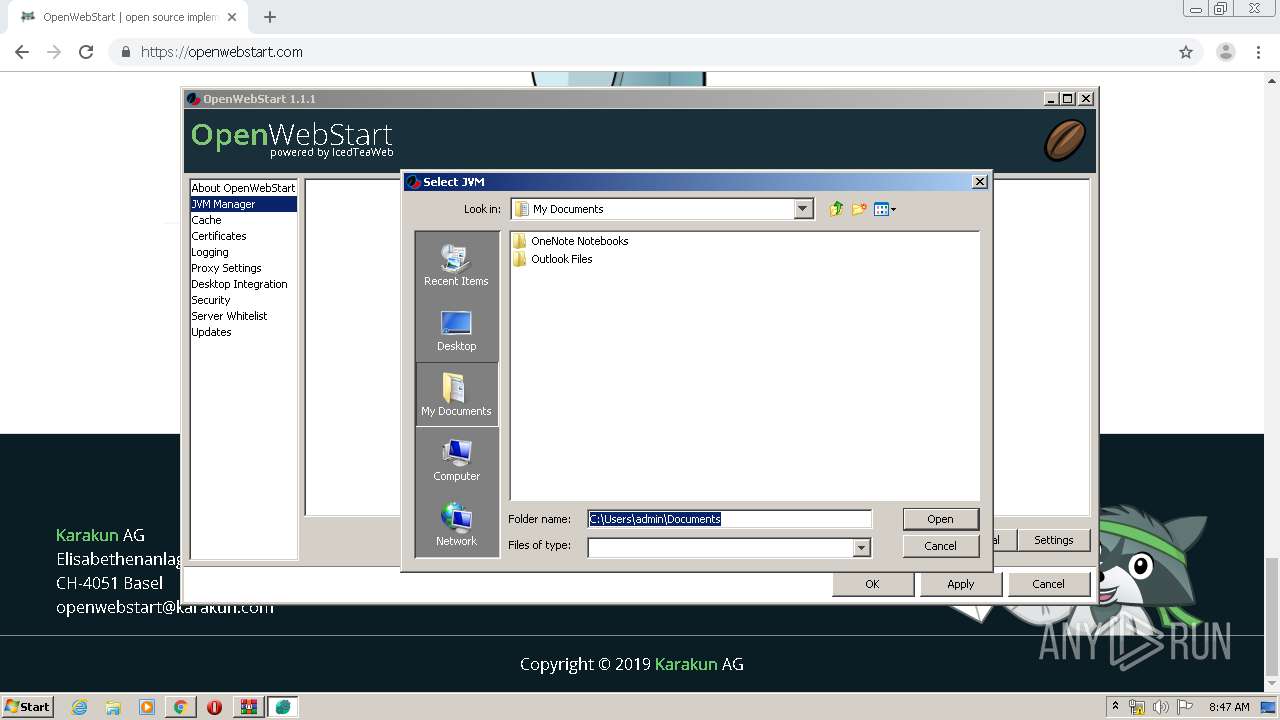The image size is (1280, 720).
Task: Open the Chrome profile avatar menu
Action: [1225, 52]
